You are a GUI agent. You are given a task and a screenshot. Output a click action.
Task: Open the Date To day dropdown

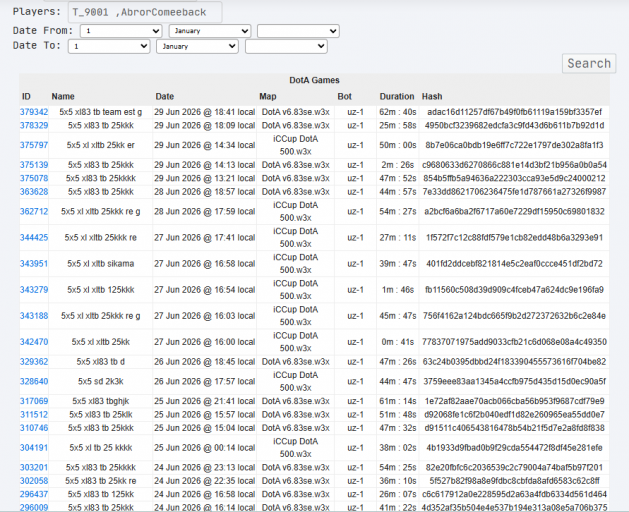(x=109, y=46)
